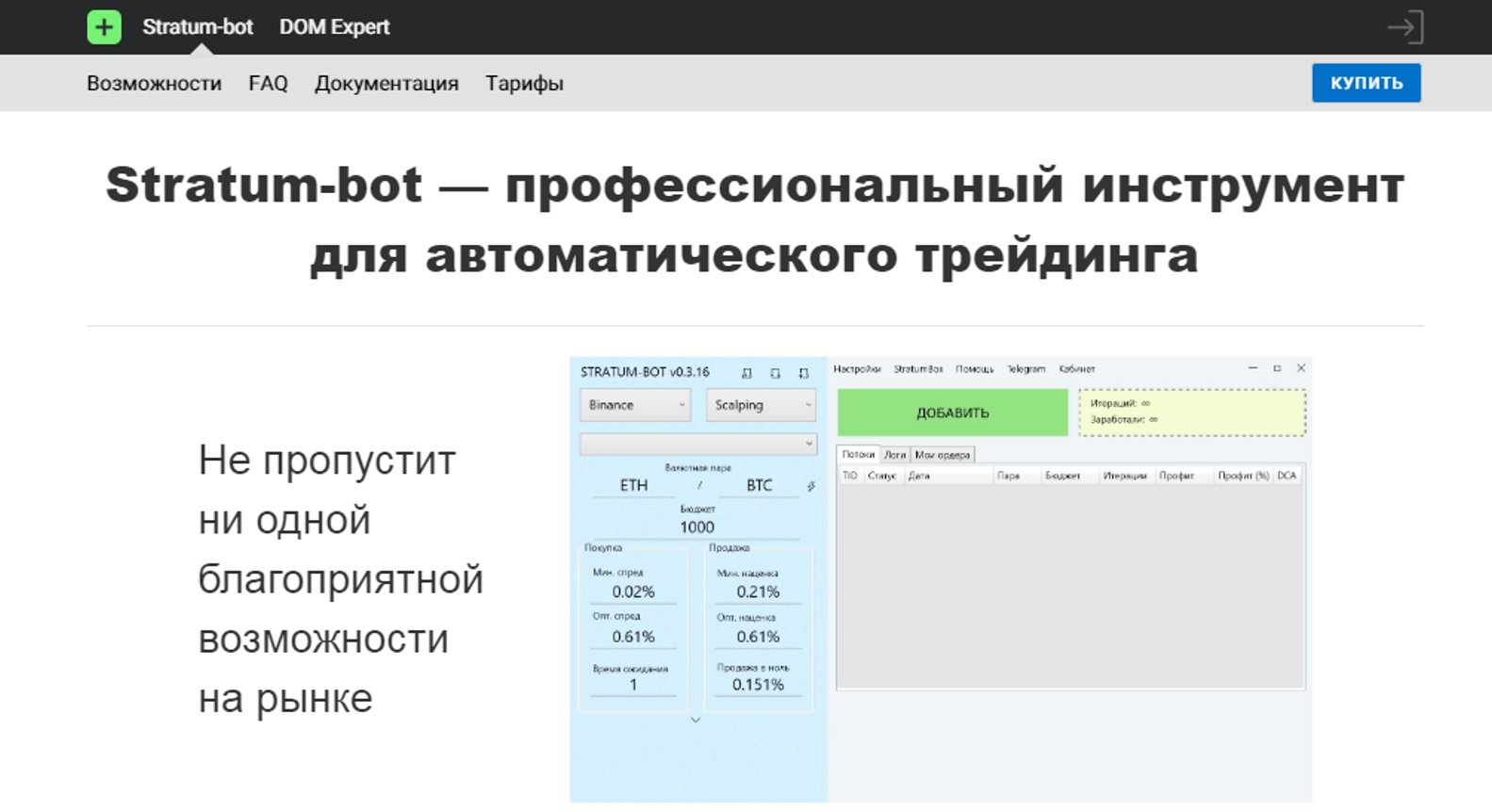The image size is (1492, 812).
Task: Click the DCA column header
Action: click(1287, 476)
